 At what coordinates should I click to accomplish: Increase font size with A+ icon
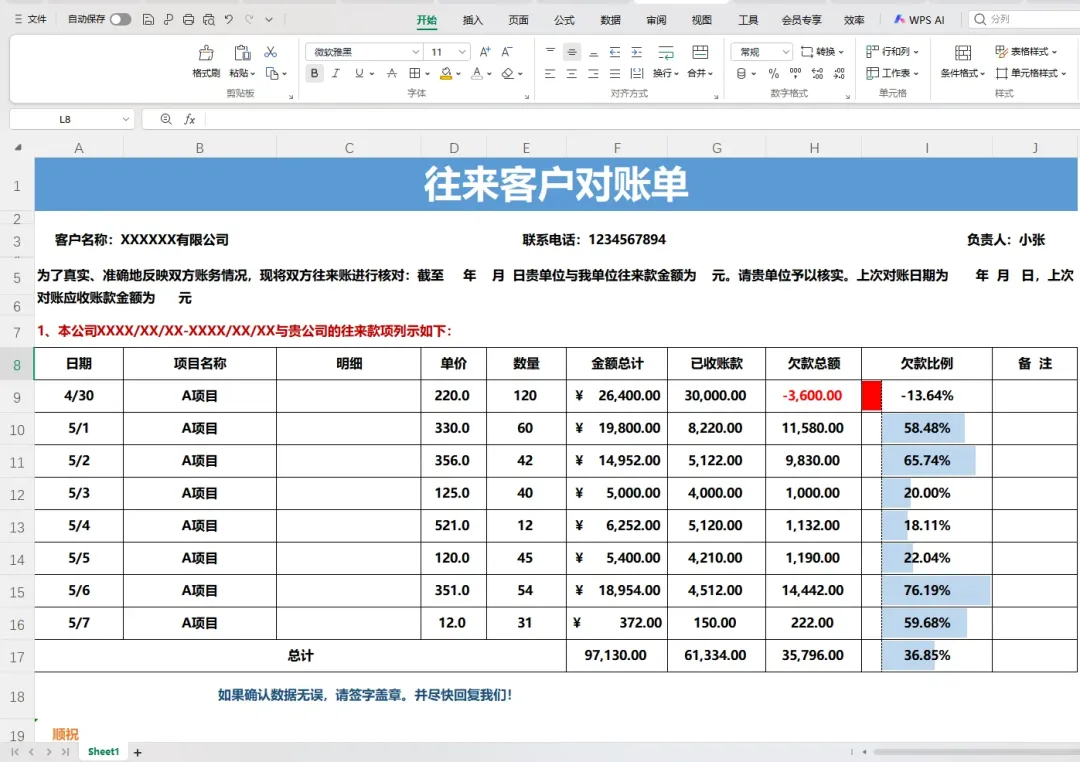coord(485,52)
